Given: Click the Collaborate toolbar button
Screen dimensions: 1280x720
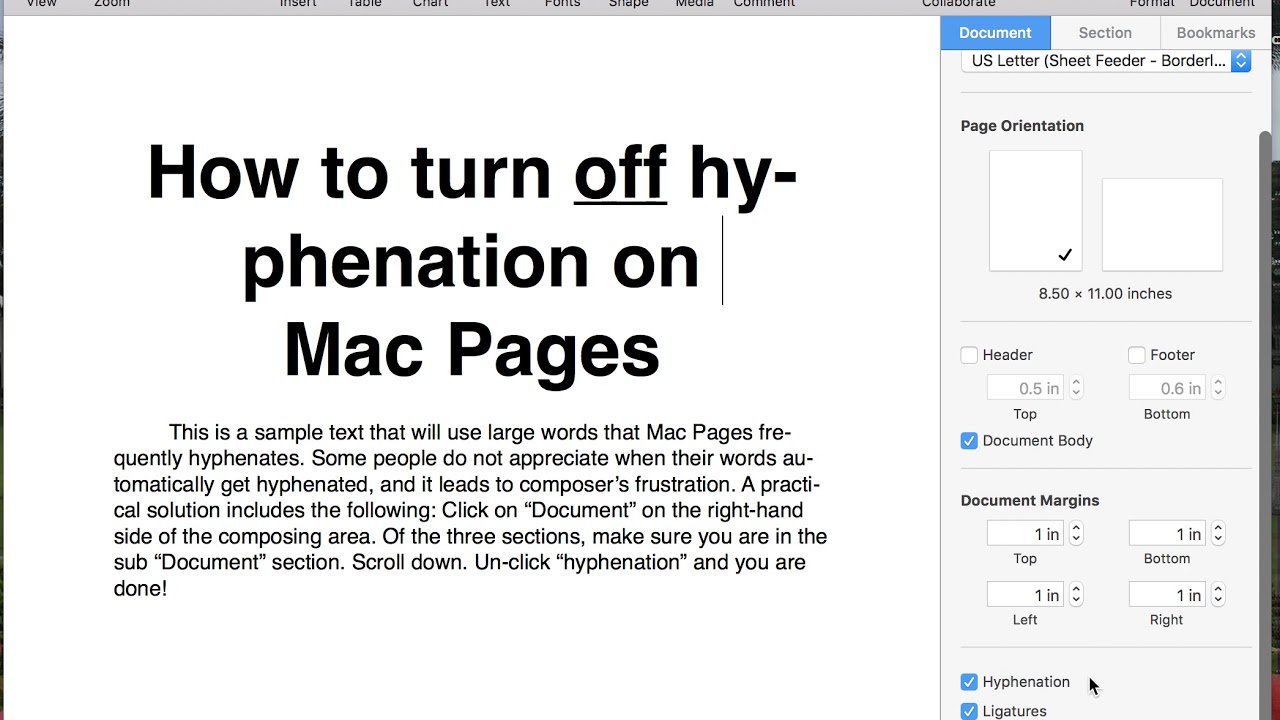Looking at the screenshot, I should 959,4.
